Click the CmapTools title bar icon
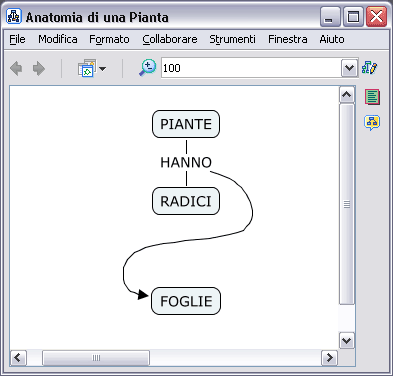The height and width of the screenshot is (376, 393). [14, 16]
